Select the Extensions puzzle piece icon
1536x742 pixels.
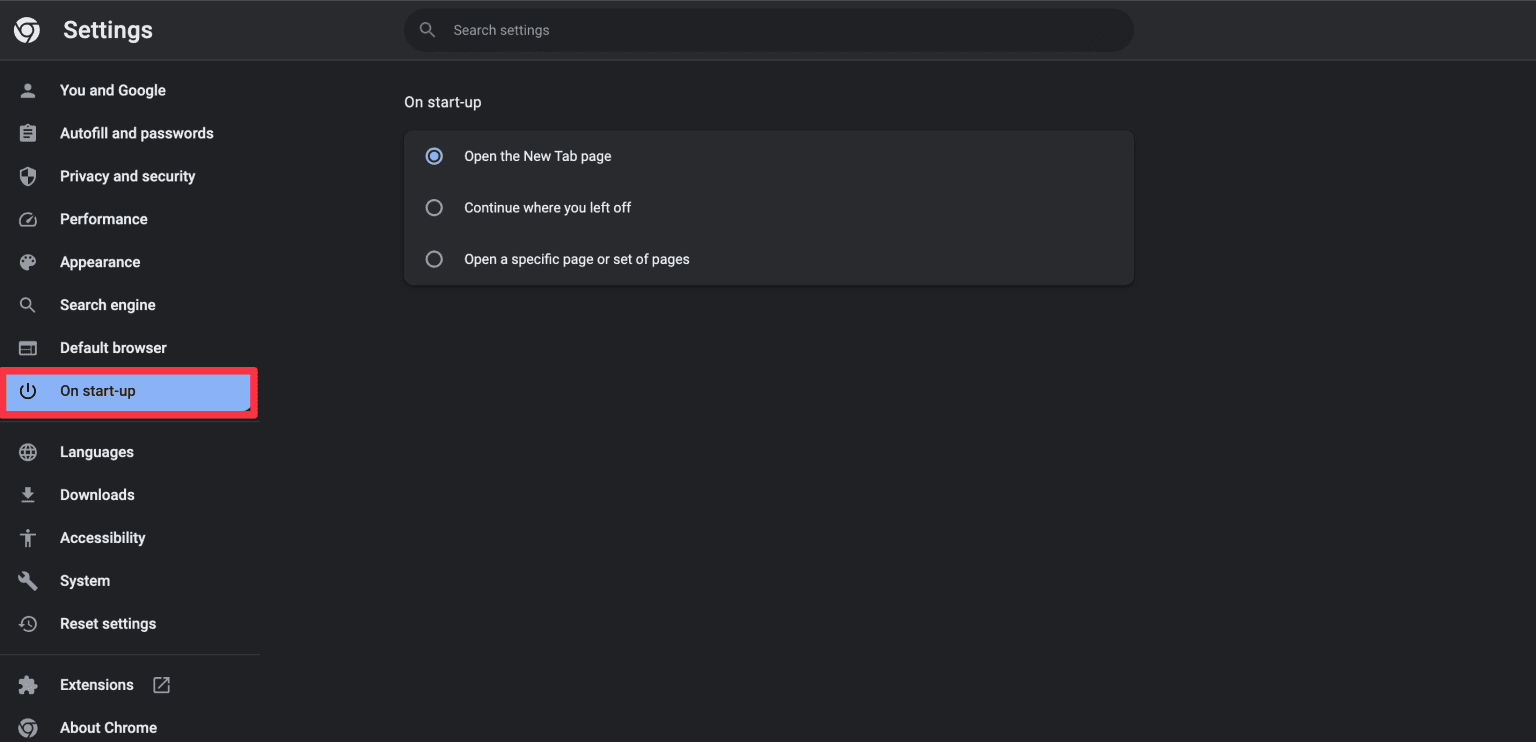[x=27, y=684]
